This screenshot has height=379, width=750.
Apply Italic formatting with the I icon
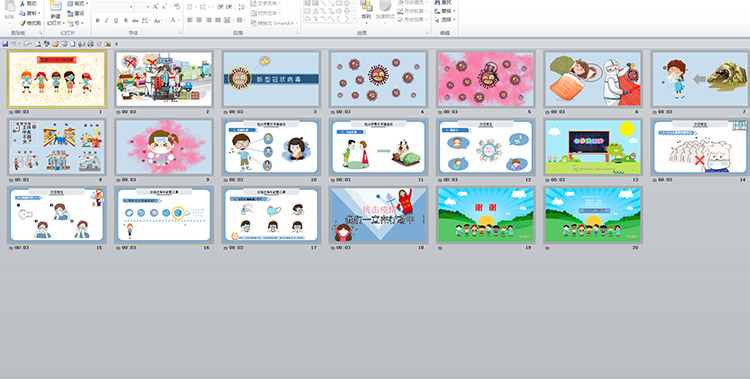point(107,21)
